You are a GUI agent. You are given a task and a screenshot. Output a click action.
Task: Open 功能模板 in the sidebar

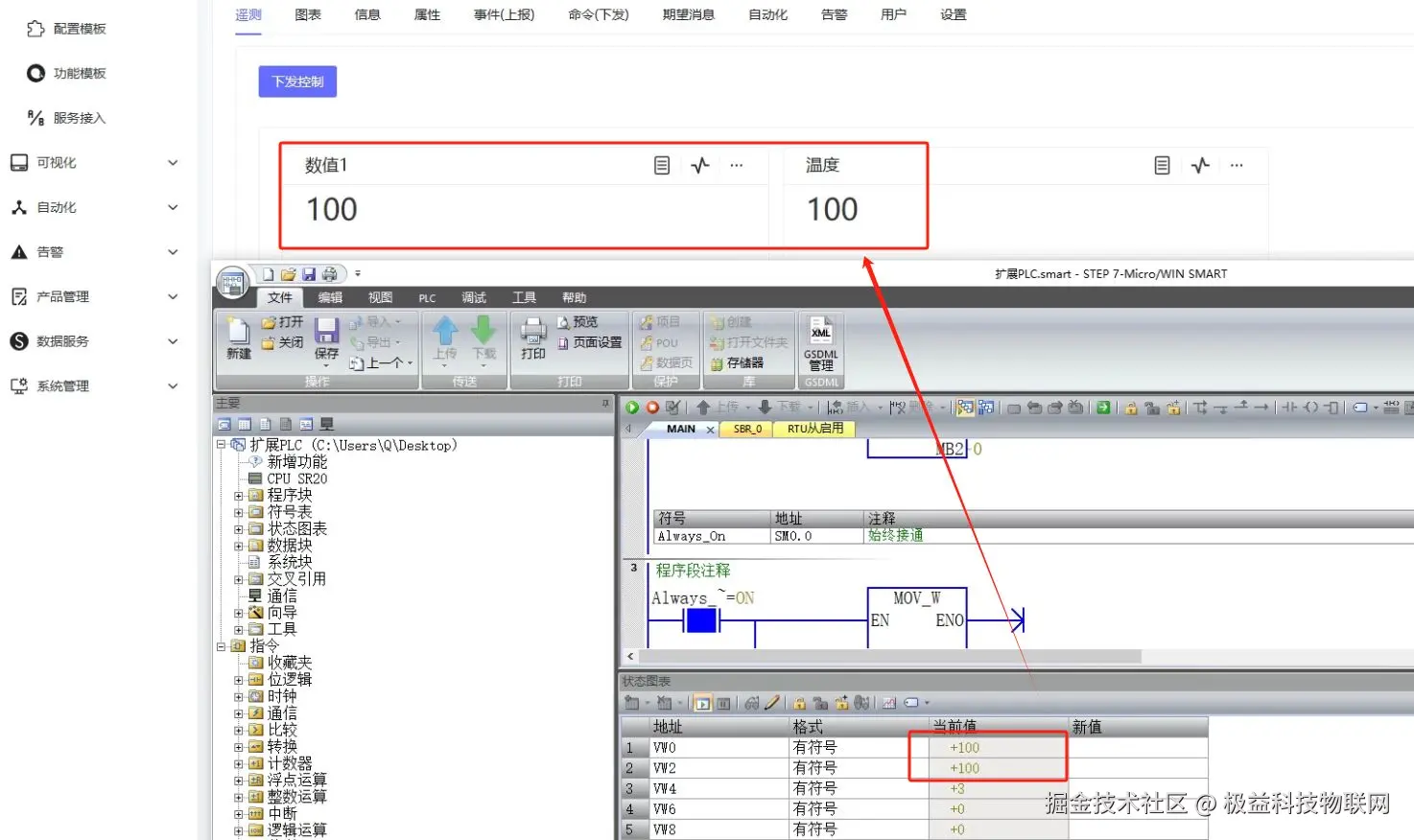pyautogui.click(x=66, y=73)
